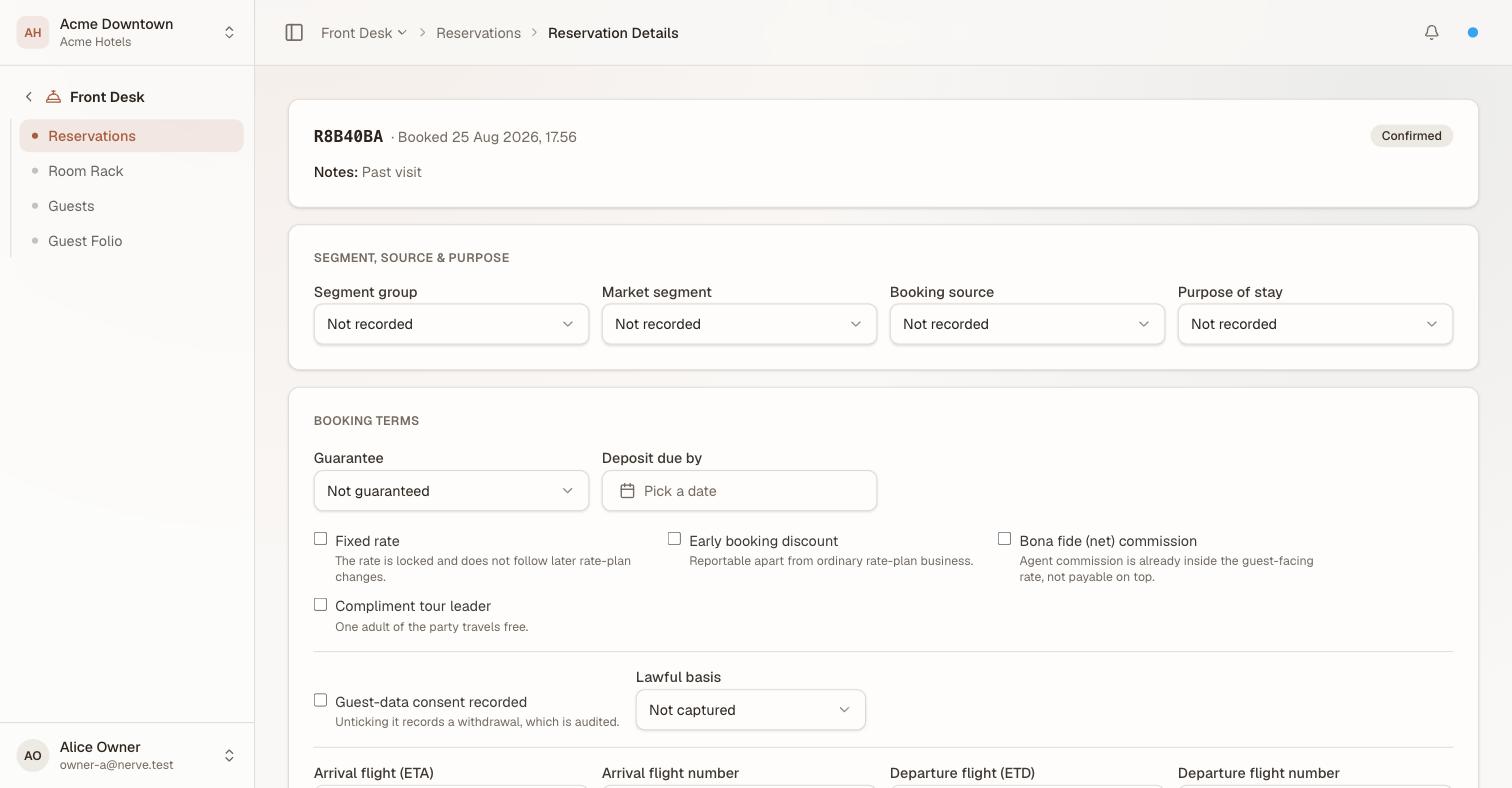1512x788 pixels.
Task: Expand the Lawful basis dropdown
Action: [750, 710]
